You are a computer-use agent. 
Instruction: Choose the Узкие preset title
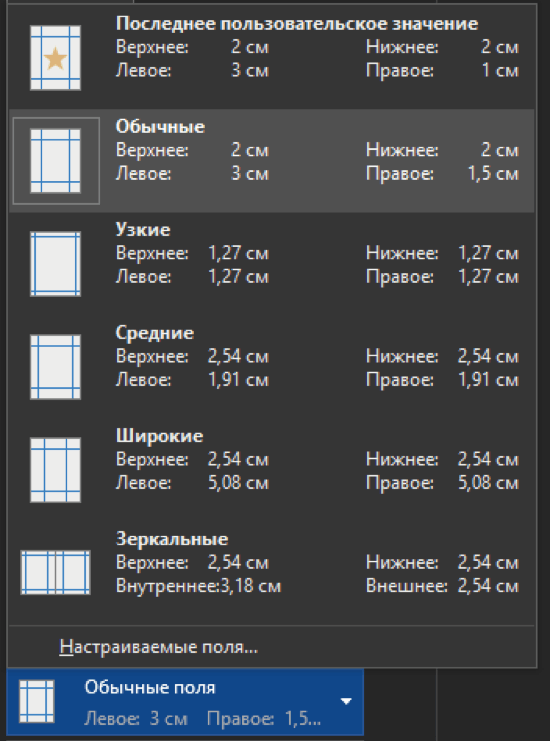143,229
